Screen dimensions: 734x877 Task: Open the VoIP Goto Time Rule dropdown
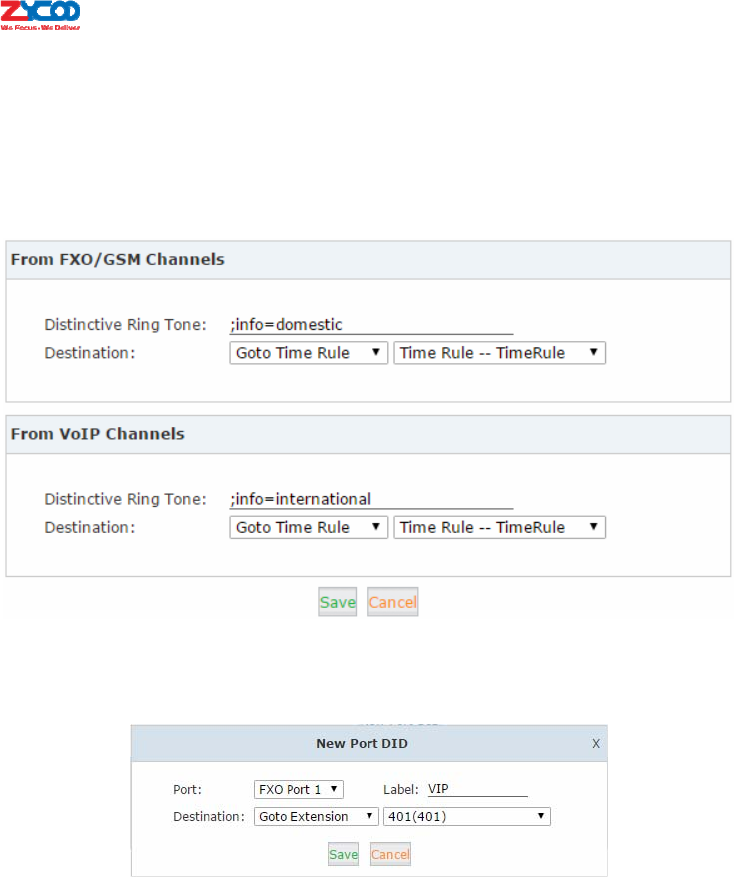tap(308, 527)
